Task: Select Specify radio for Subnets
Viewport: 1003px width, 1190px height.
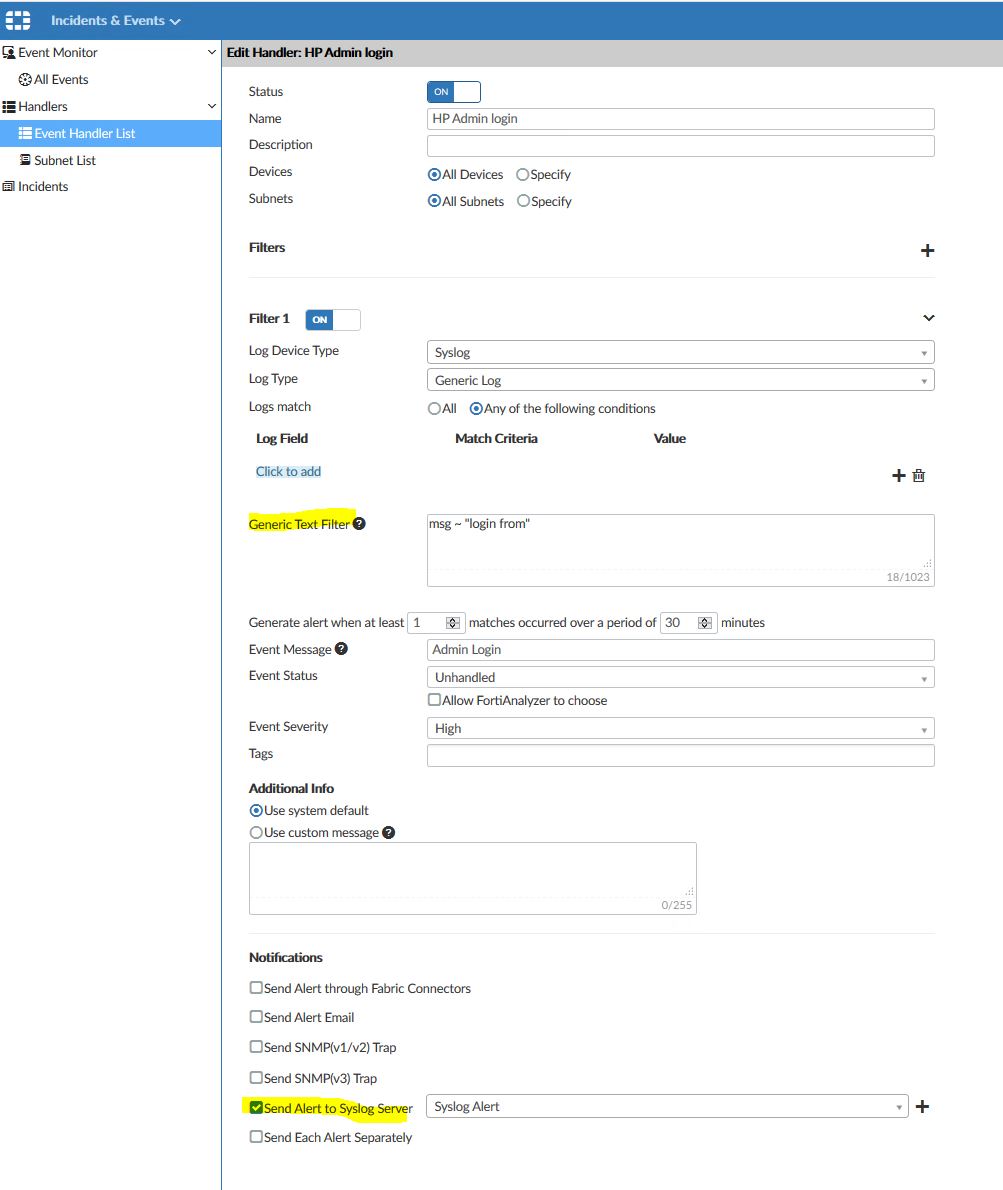Action: tap(523, 201)
